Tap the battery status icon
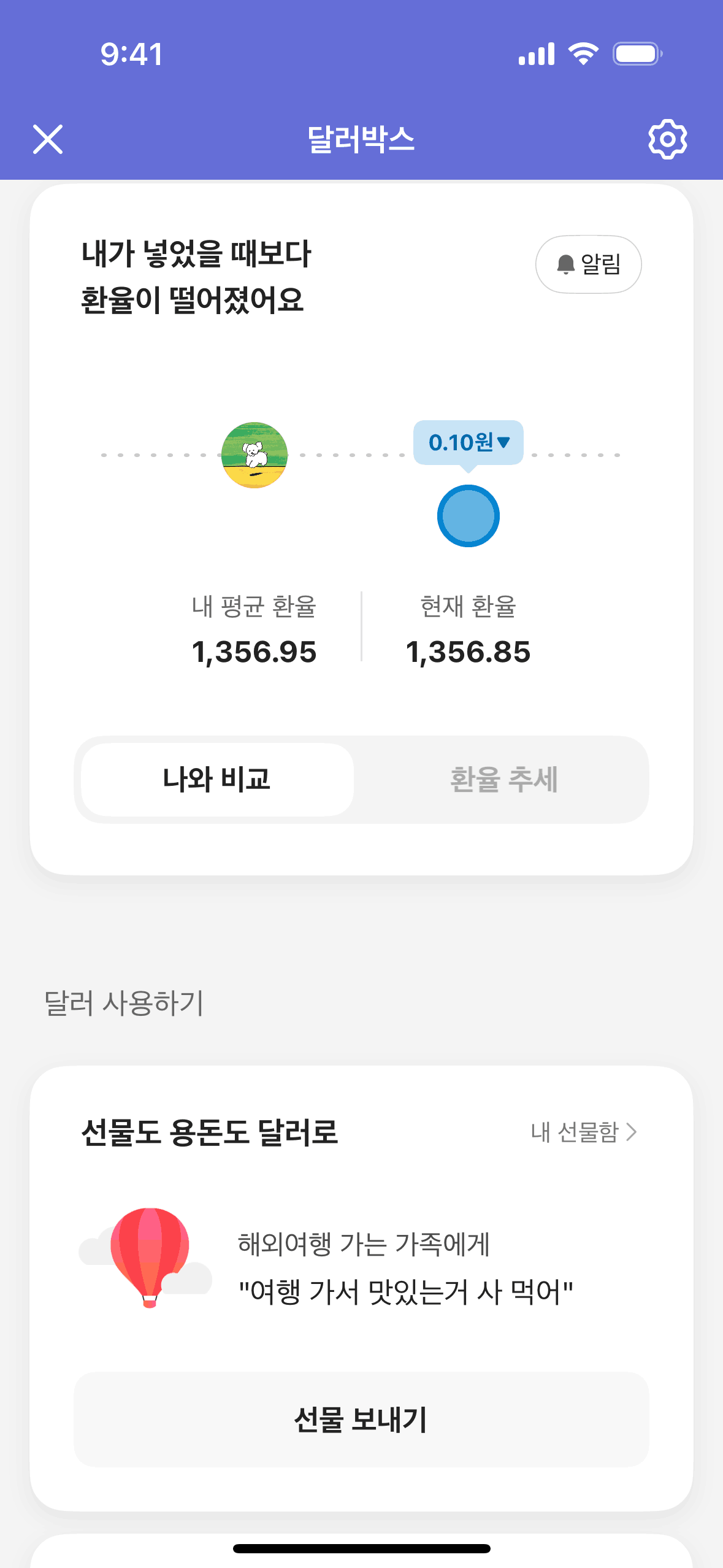 pyautogui.click(x=637, y=54)
